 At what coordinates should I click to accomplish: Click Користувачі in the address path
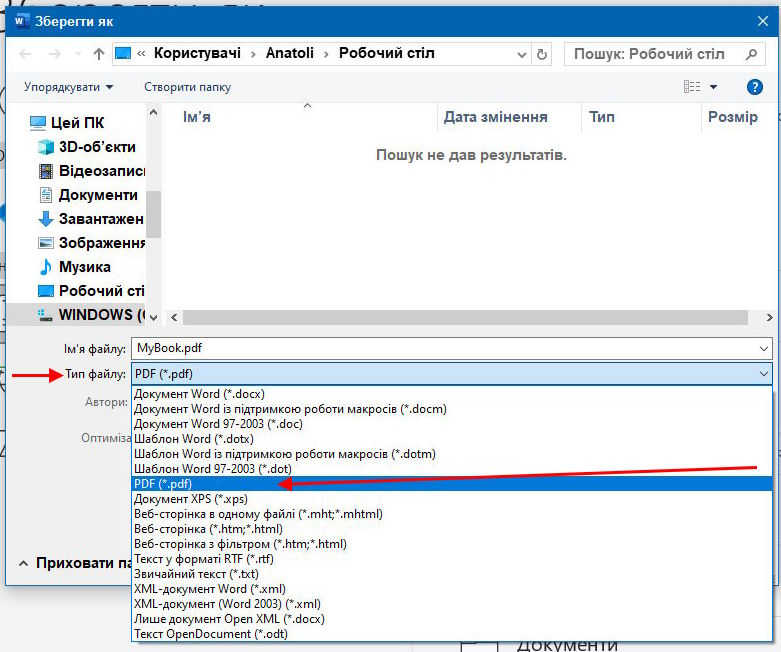click(197, 53)
